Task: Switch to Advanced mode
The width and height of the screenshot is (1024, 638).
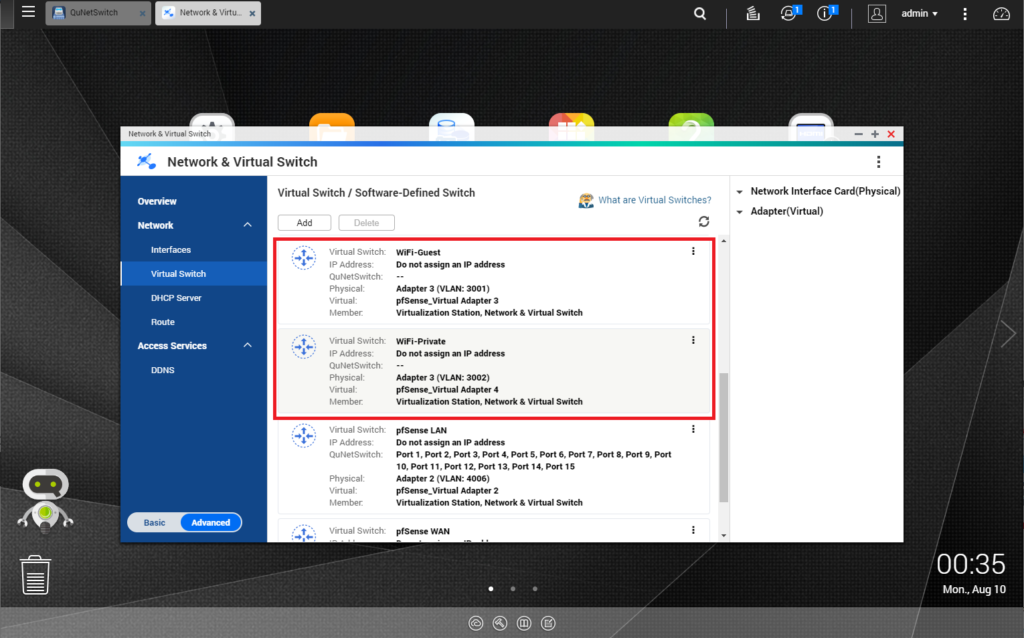Action: click(210, 522)
